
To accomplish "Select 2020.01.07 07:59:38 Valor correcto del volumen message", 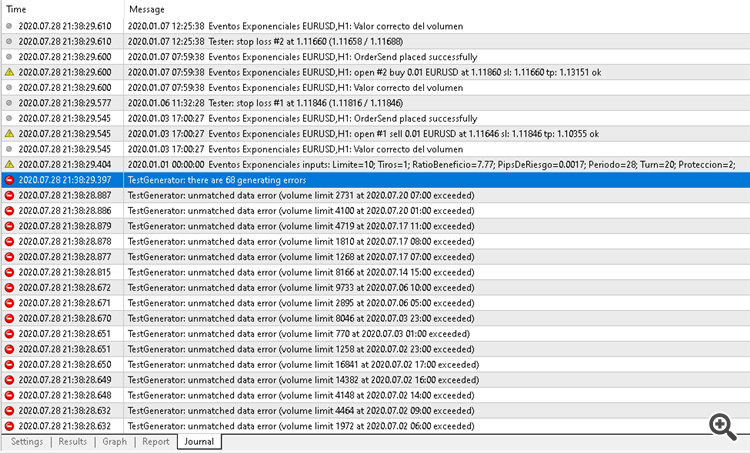I will pyautogui.click(x=296, y=88).
